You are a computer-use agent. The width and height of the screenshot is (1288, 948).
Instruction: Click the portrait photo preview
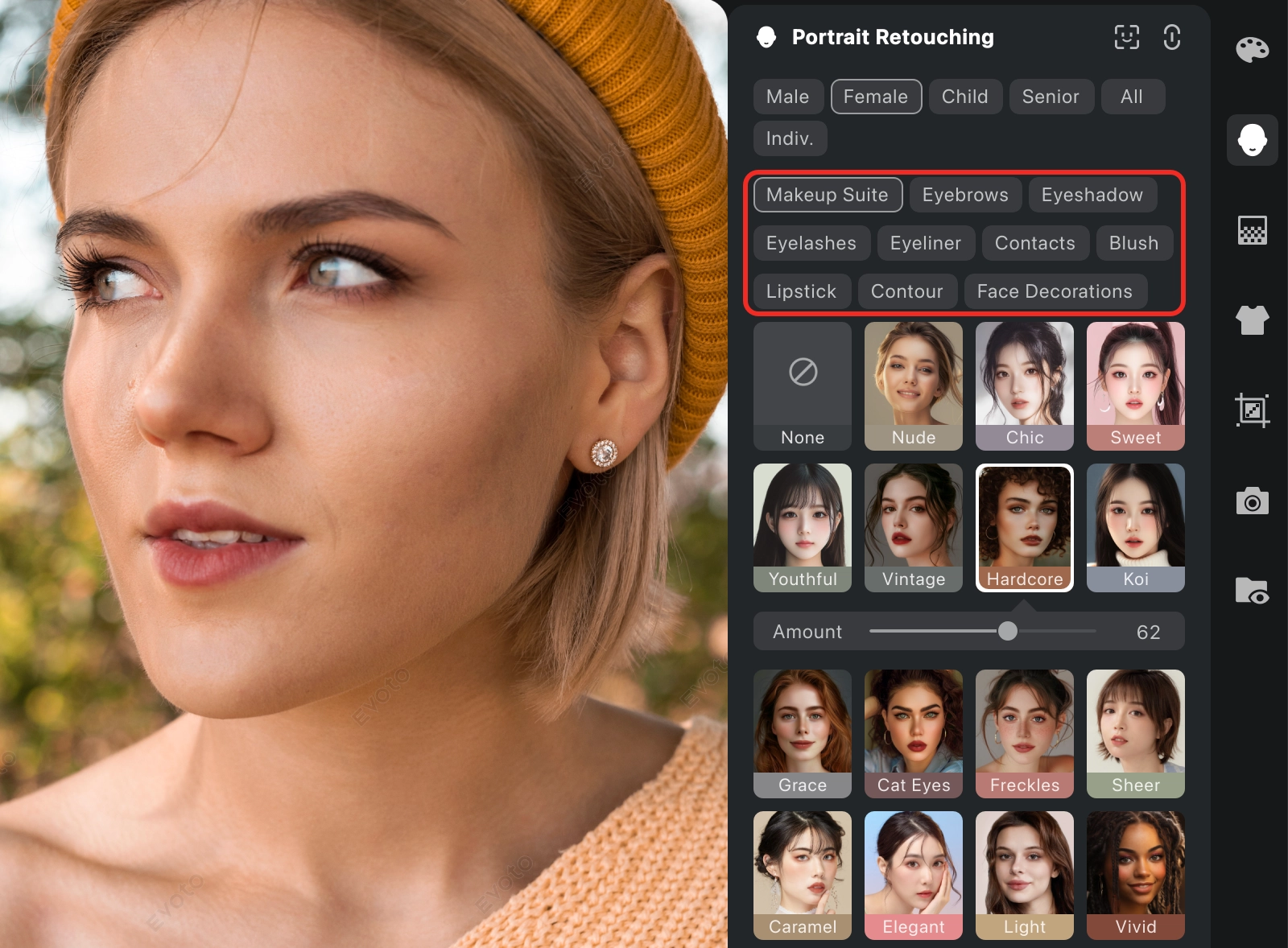click(x=362, y=474)
